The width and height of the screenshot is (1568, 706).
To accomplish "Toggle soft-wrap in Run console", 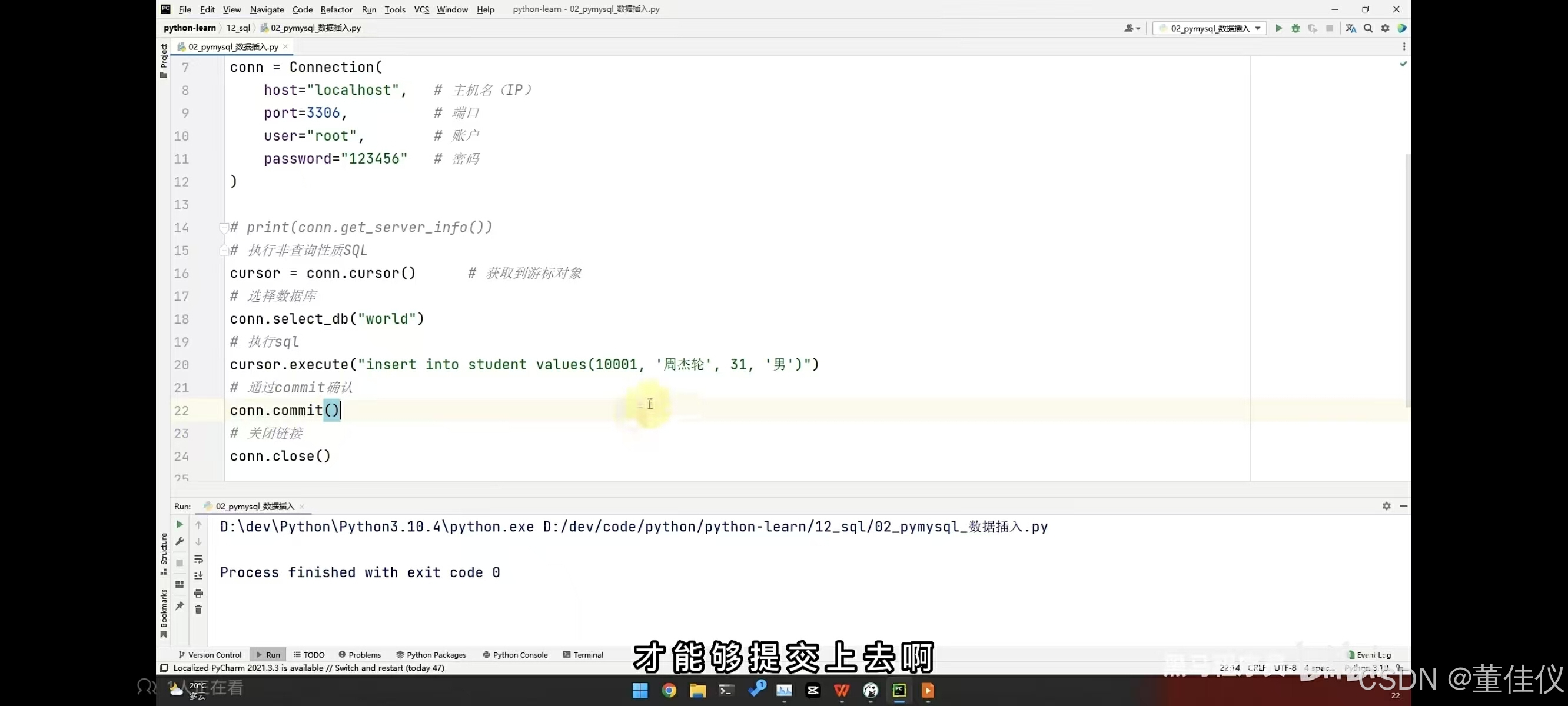I will point(198,559).
